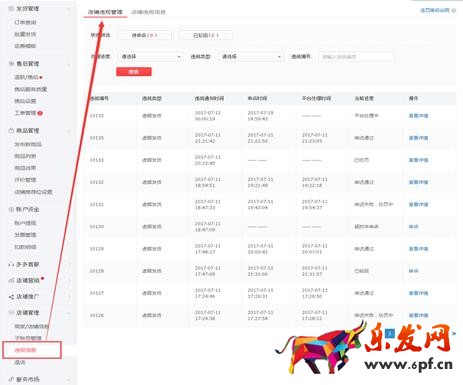Image resolution: width=463 pixels, height=385 pixels.
Task: Click the 售后管理 section icon in sidebar
Action: pyautogui.click(x=11, y=63)
